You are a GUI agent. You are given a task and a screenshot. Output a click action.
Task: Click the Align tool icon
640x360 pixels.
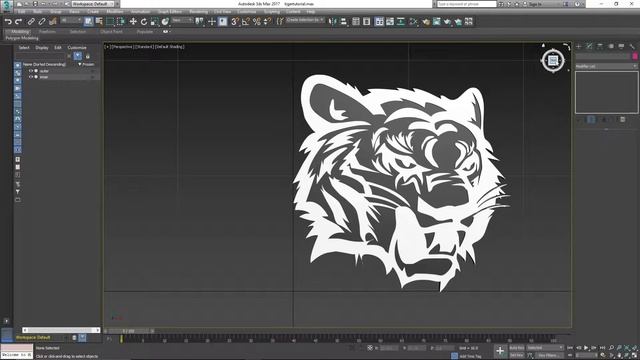coord(344,22)
